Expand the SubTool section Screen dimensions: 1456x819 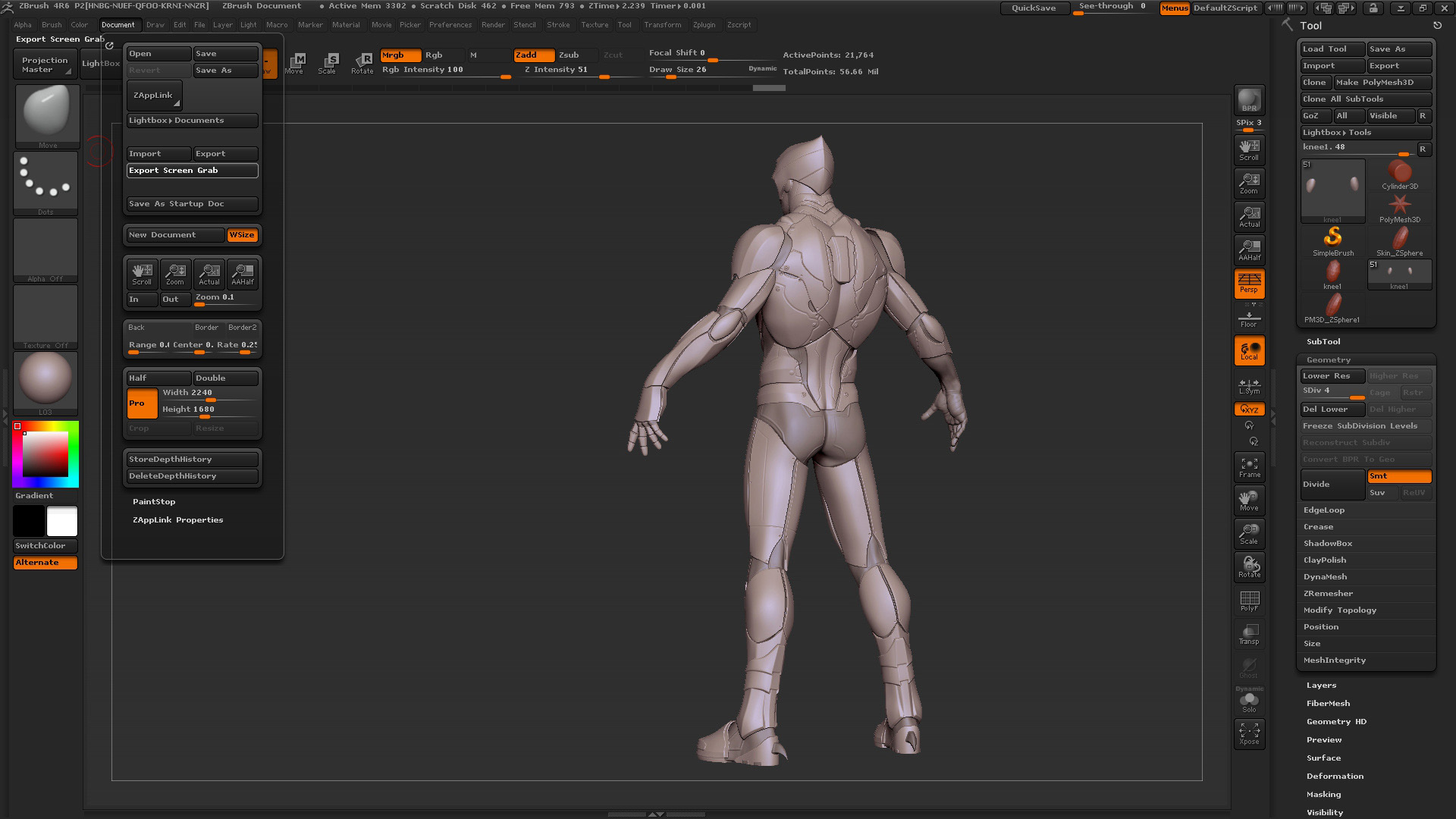(x=1323, y=342)
